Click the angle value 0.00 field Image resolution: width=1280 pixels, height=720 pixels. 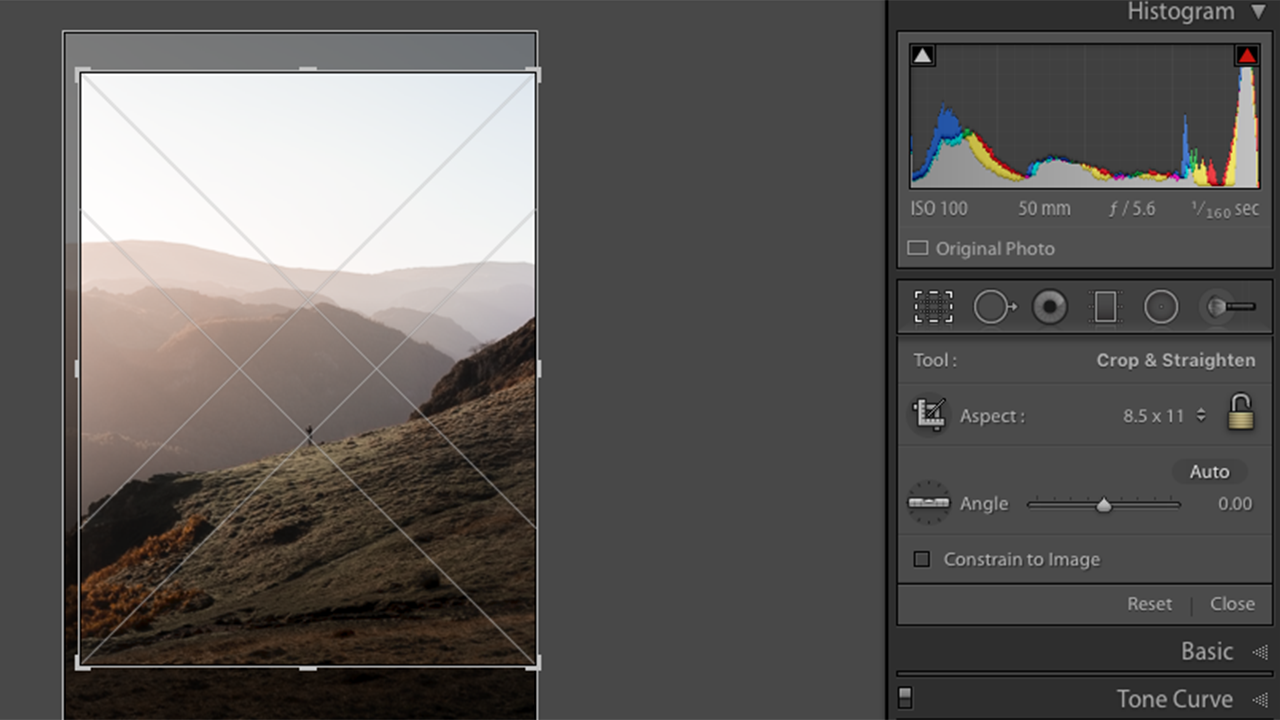click(x=1234, y=504)
